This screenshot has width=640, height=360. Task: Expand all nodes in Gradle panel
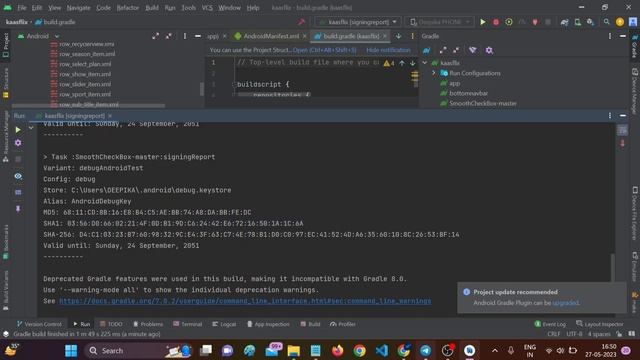coord(443,50)
